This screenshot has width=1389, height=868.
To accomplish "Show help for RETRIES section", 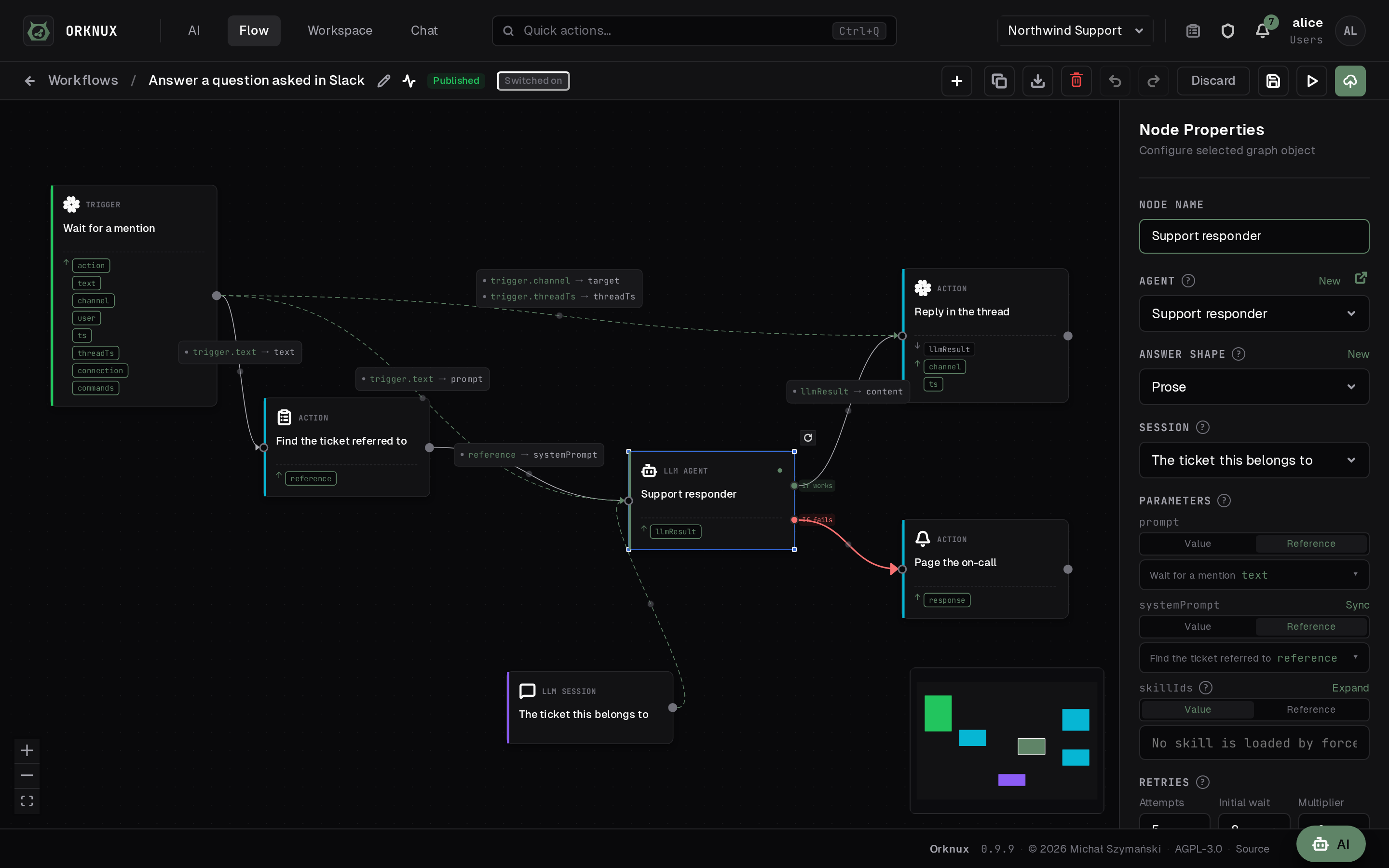I will tap(1202, 783).
